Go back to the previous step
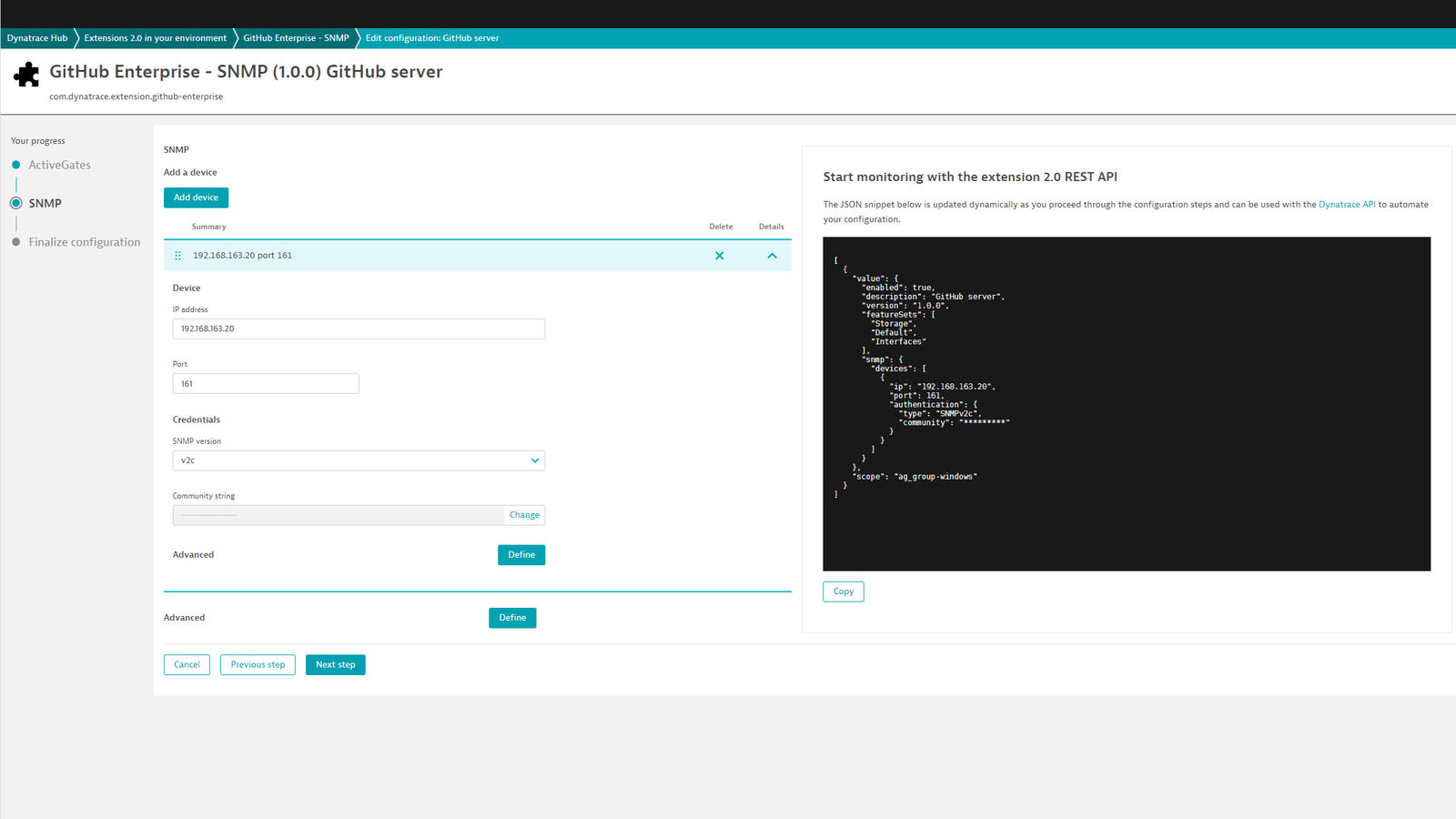The image size is (1456, 819). coord(258,665)
